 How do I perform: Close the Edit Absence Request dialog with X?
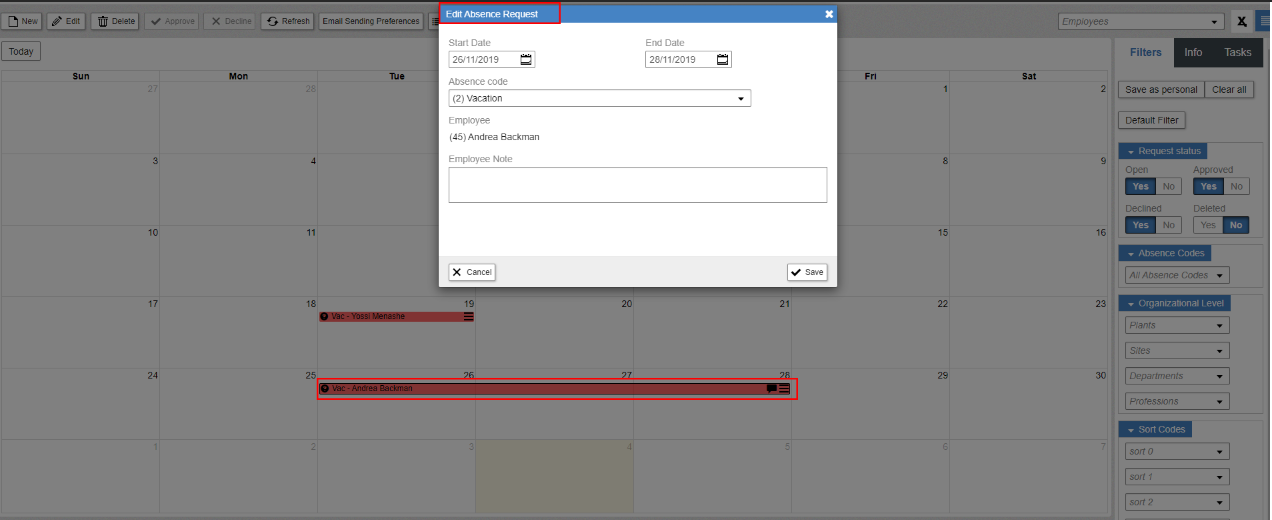pos(828,14)
